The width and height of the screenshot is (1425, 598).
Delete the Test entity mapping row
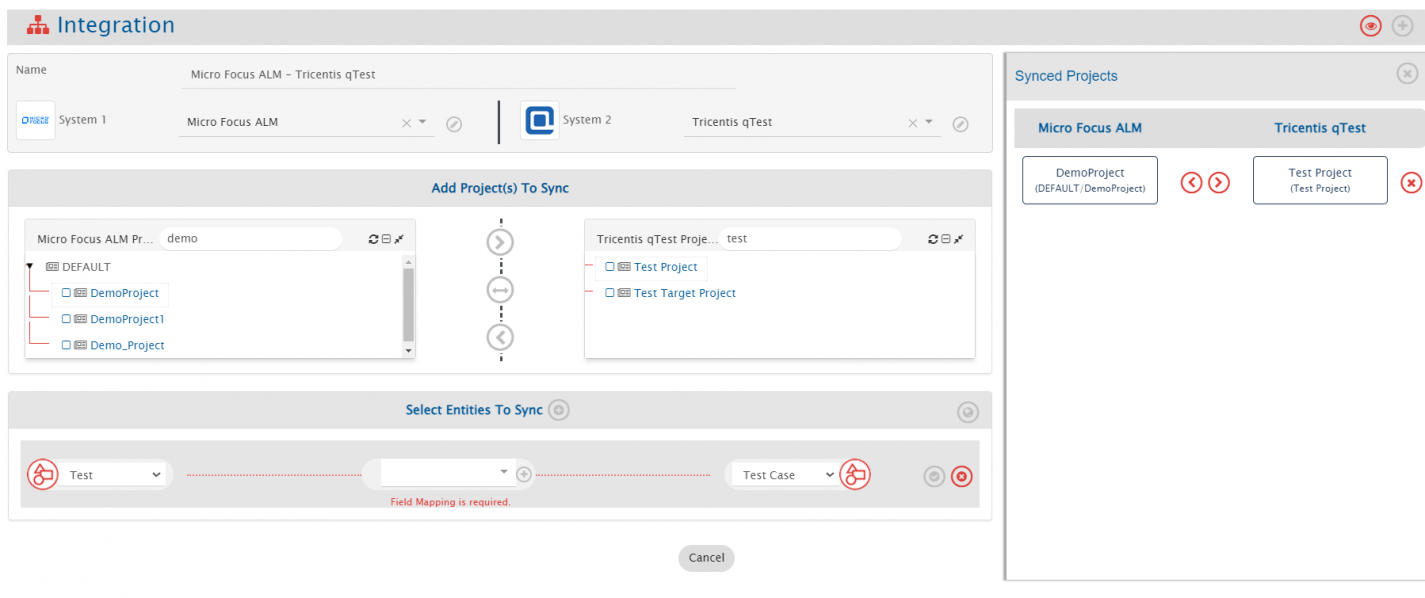pyautogui.click(x=961, y=477)
